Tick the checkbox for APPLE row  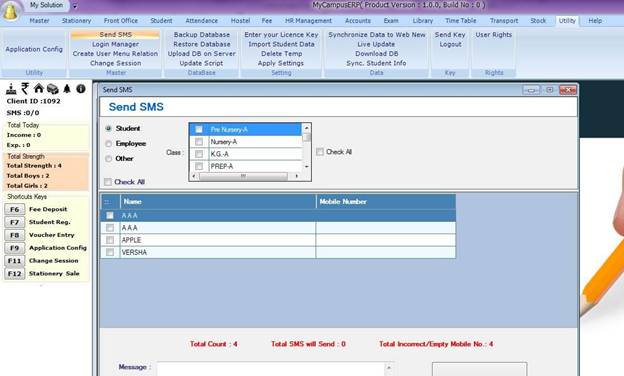110,240
